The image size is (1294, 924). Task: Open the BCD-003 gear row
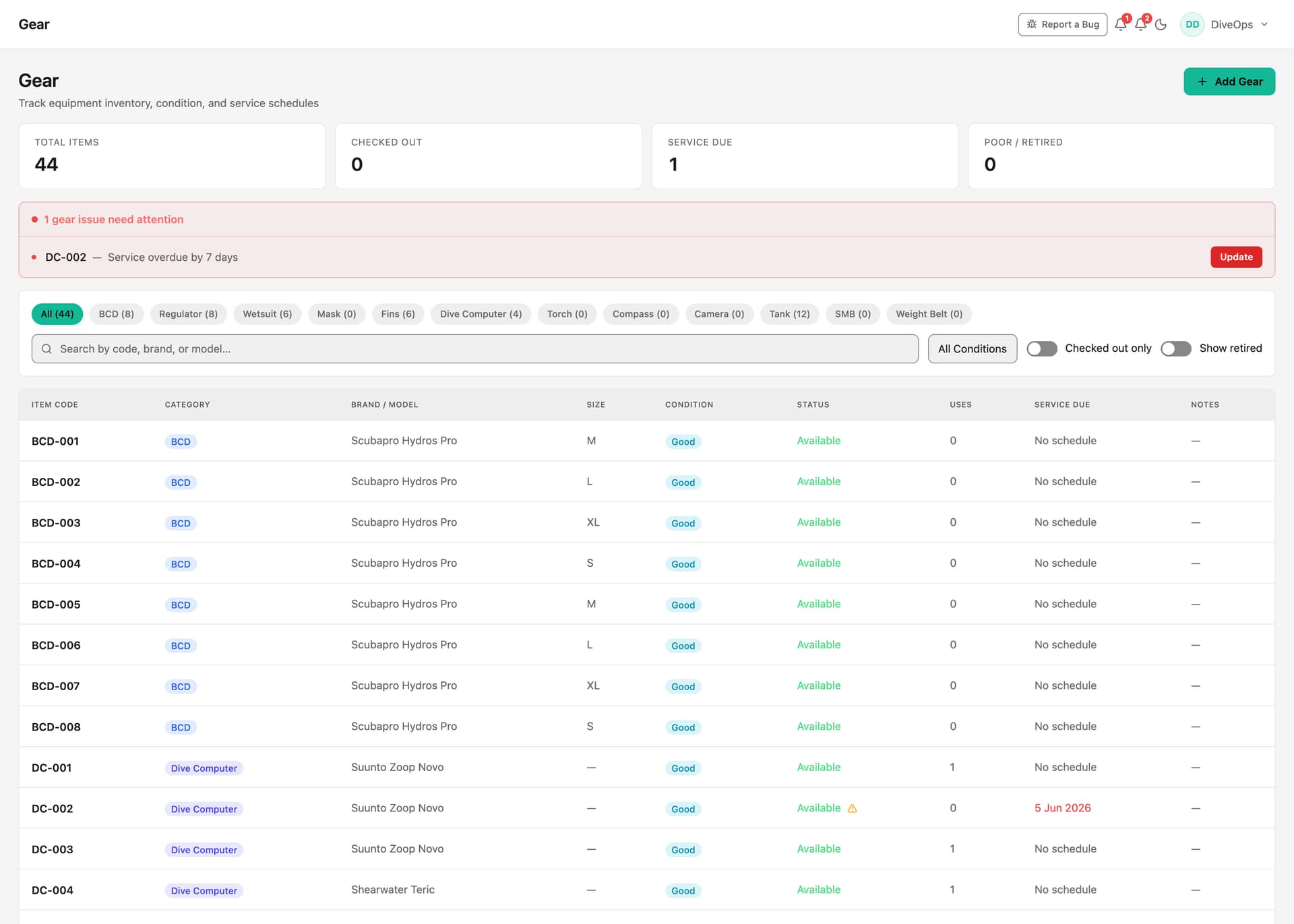coord(646,522)
